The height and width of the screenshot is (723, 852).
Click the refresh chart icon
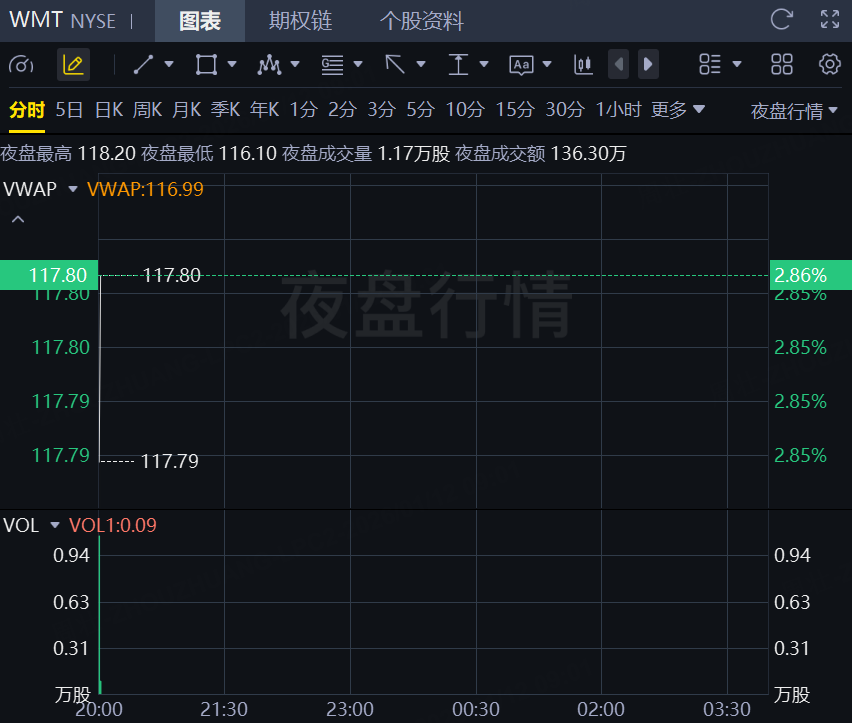point(782,20)
